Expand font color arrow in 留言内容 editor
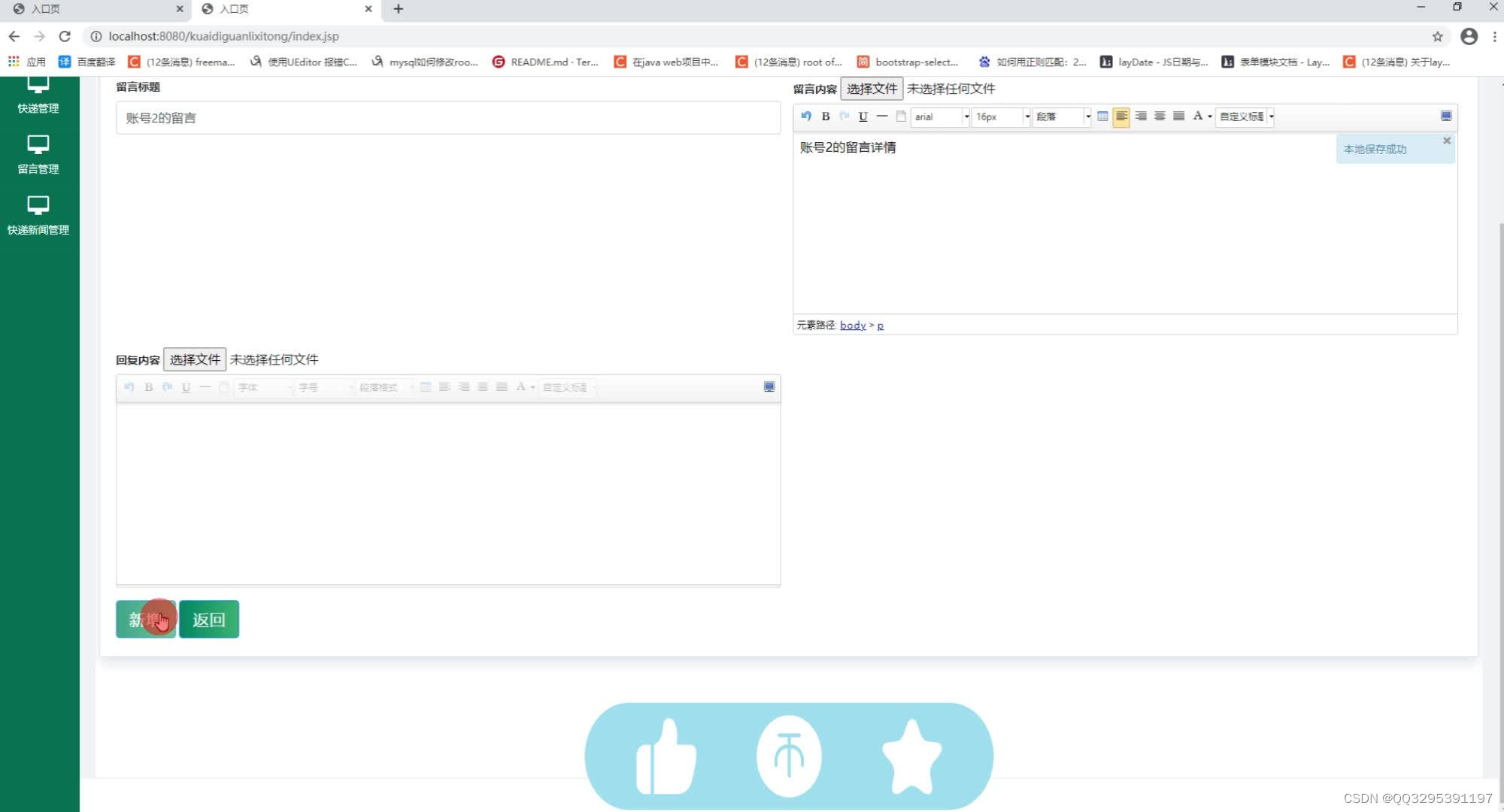 (1209, 117)
